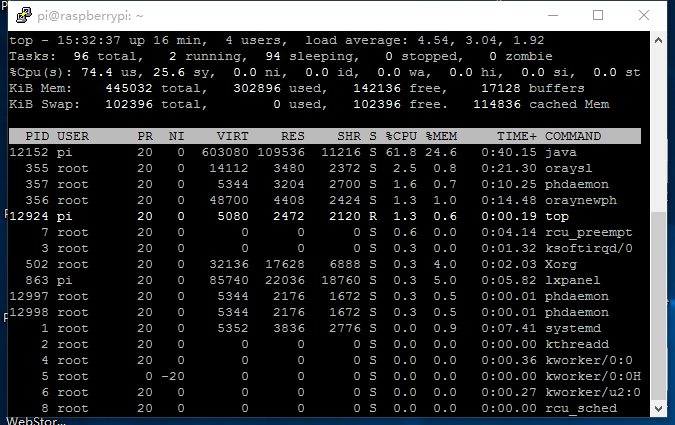Click the systemd command name

point(573,329)
